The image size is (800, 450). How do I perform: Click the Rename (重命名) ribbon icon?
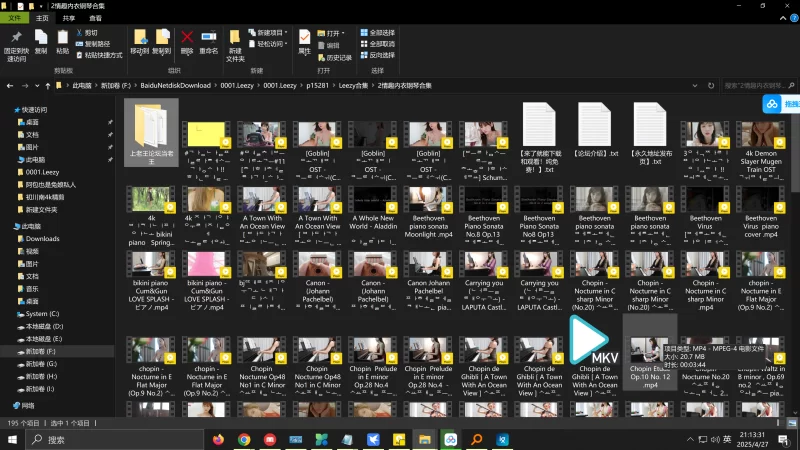pos(208,41)
